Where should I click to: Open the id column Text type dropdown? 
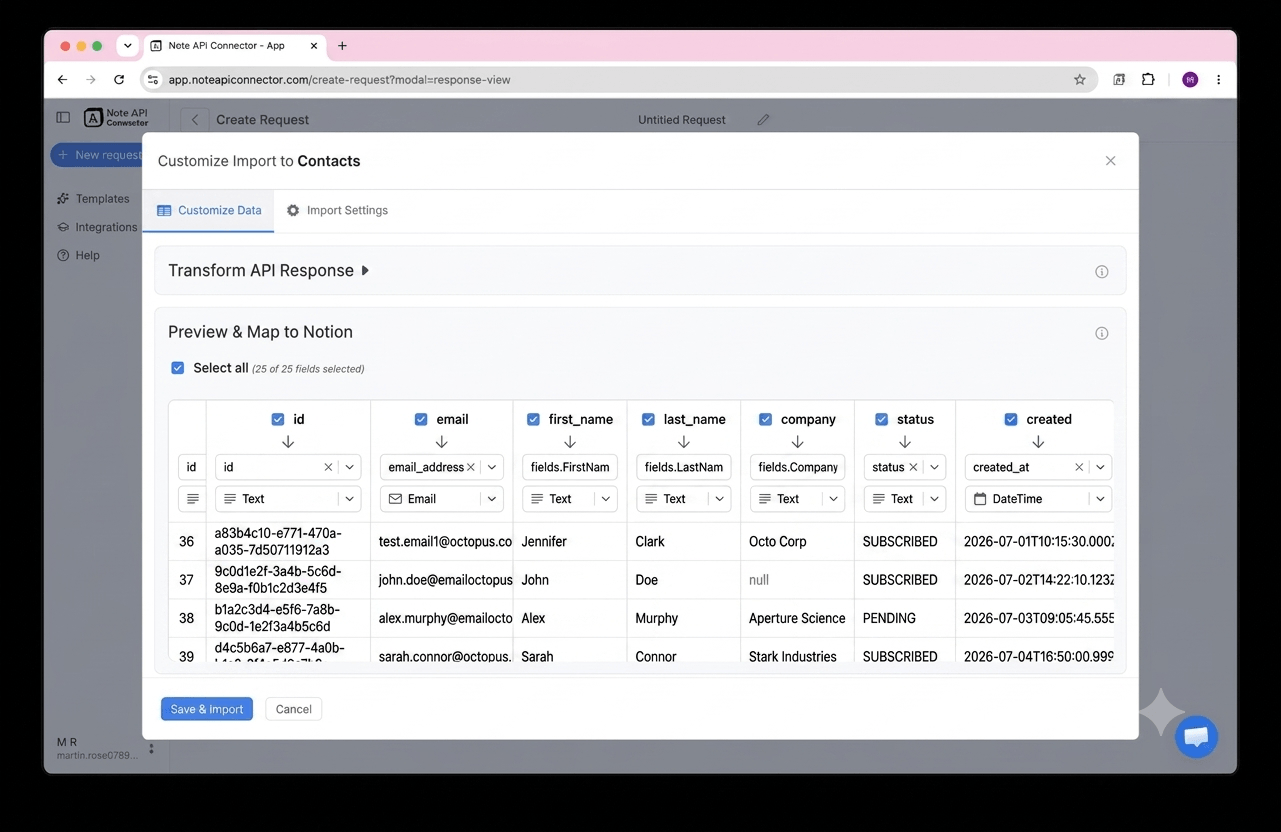[287, 499]
